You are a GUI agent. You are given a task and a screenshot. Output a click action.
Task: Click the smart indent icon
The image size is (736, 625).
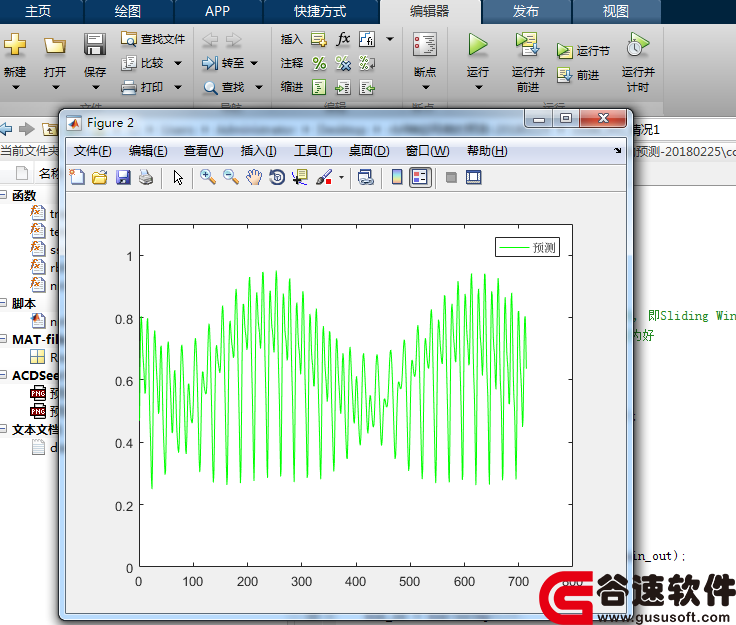(x=319, y=87)
